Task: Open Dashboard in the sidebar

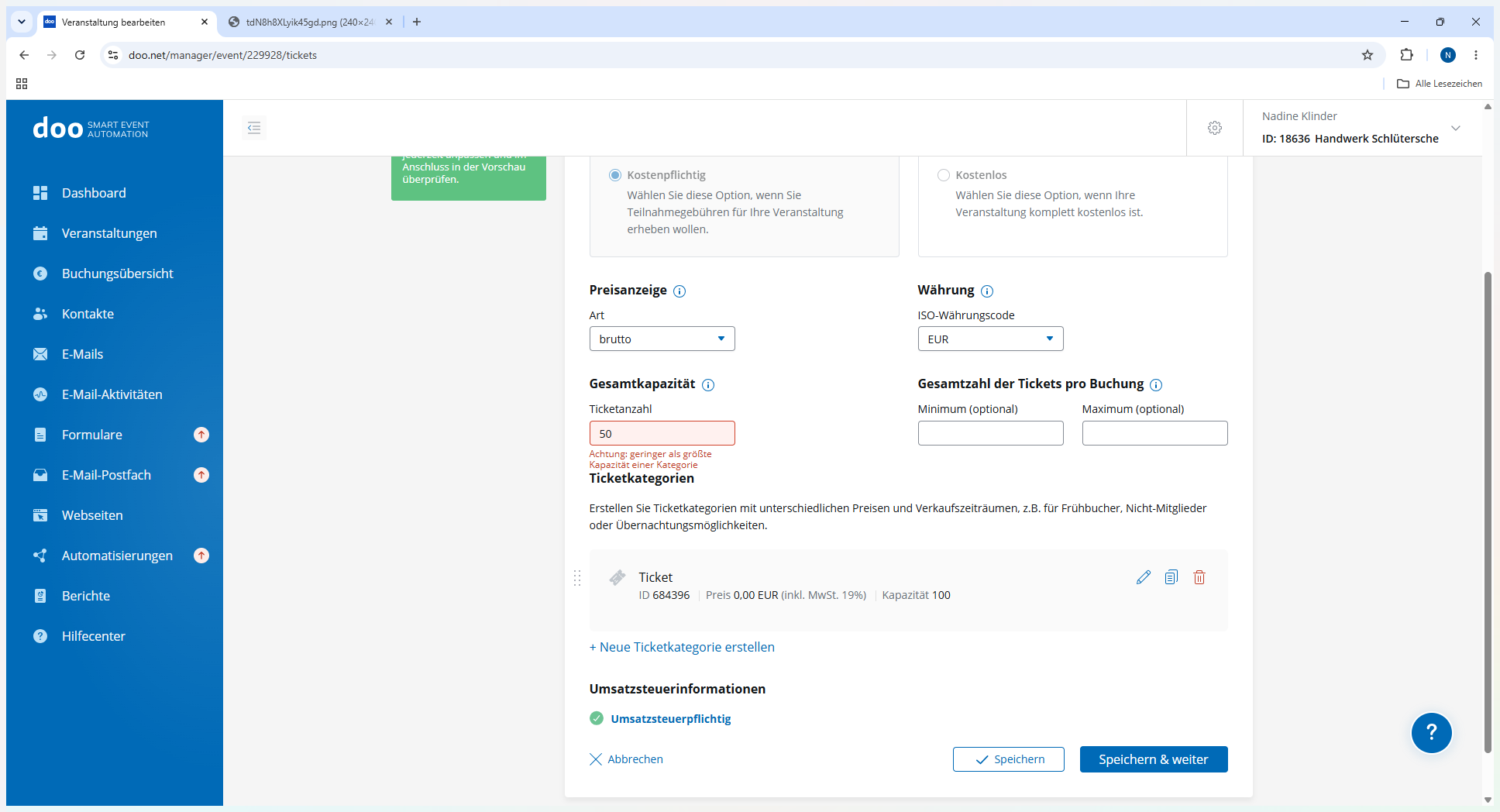Action: coord(94,193)
